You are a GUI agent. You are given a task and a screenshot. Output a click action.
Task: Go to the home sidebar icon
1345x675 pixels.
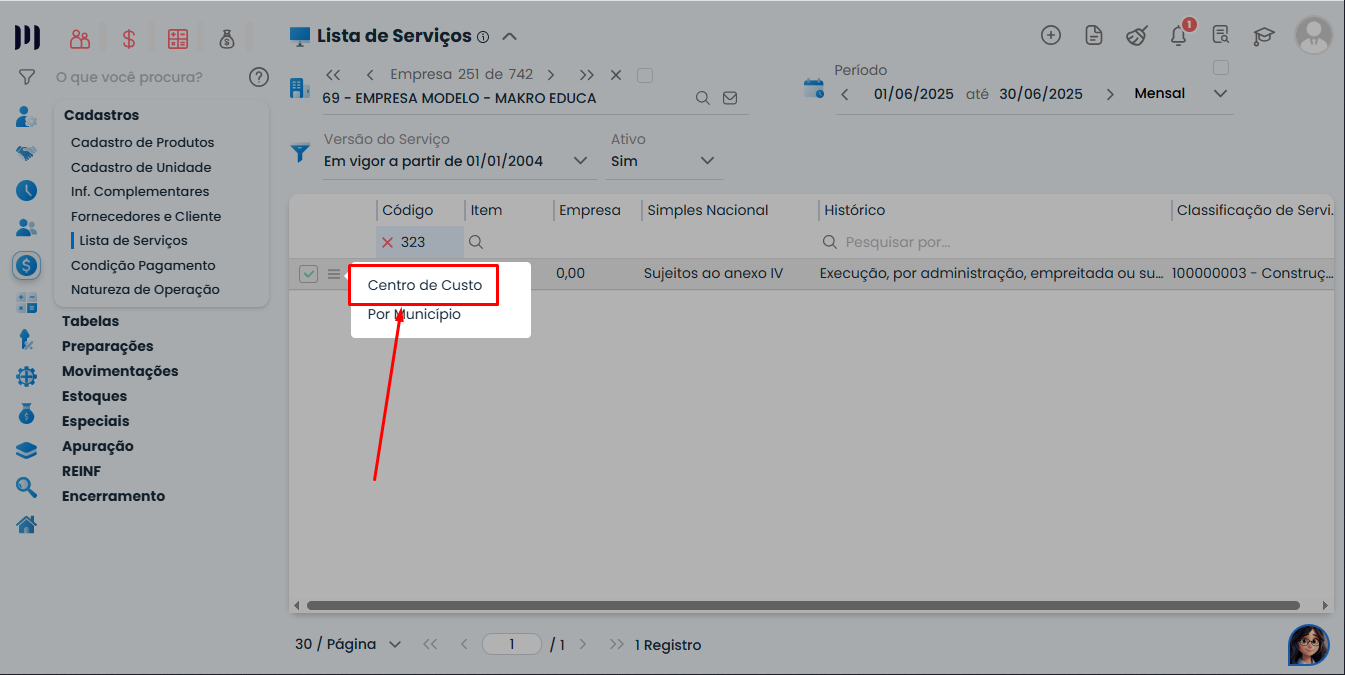[27, 524]
